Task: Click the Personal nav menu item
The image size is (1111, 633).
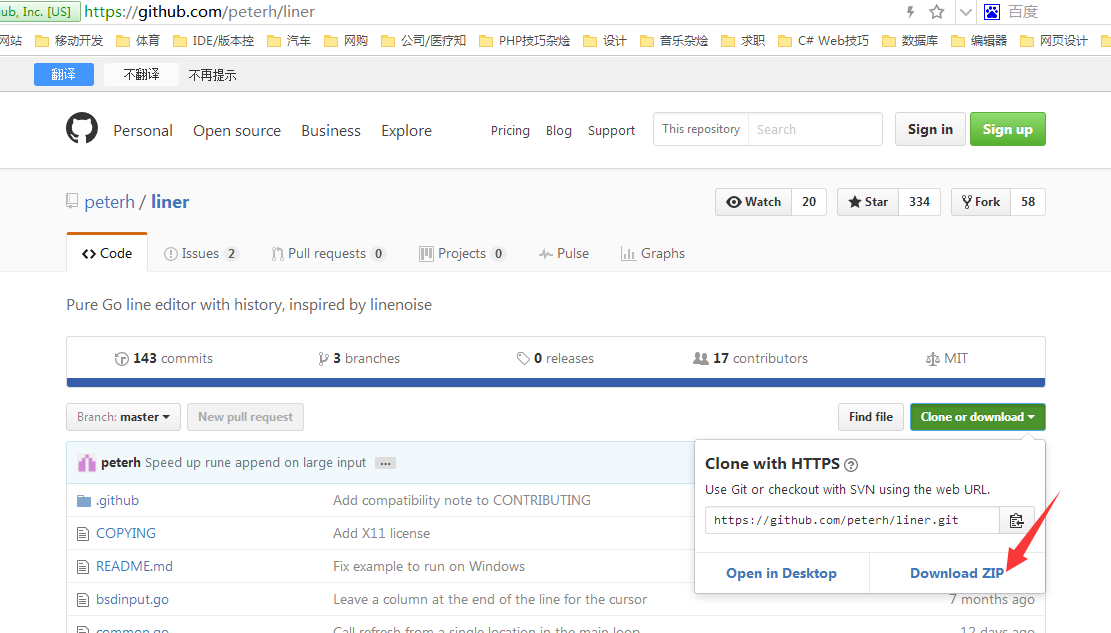Action: coord(143,130)
